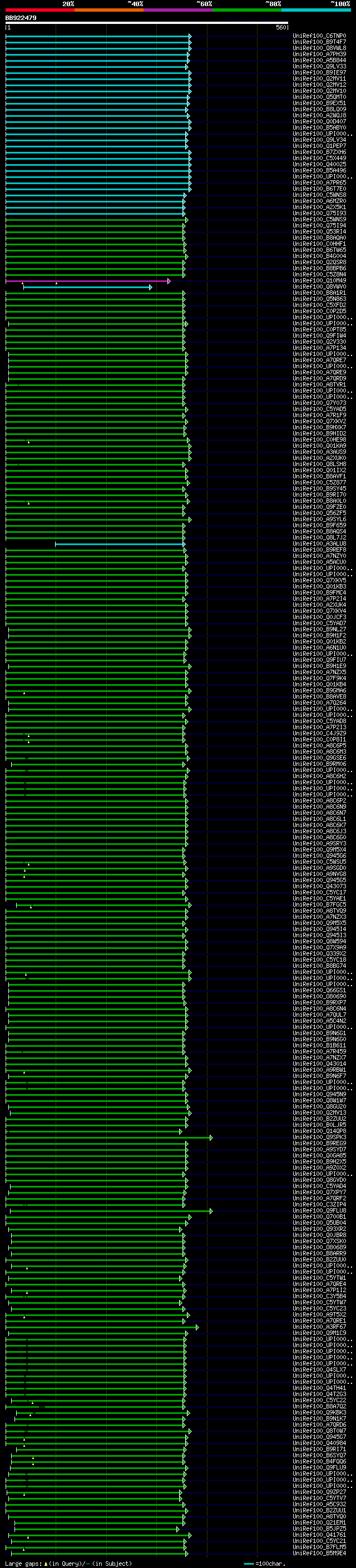Select hit UniRef100_A7PR65
This screenshot has height=1568, width=356.
point(319,182)
